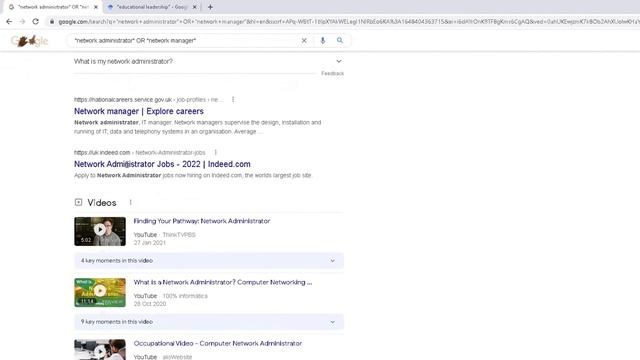Viewport: 640px width, 360px height.
Task: Switch to the "educational leadership" tab
Action: 151,7
